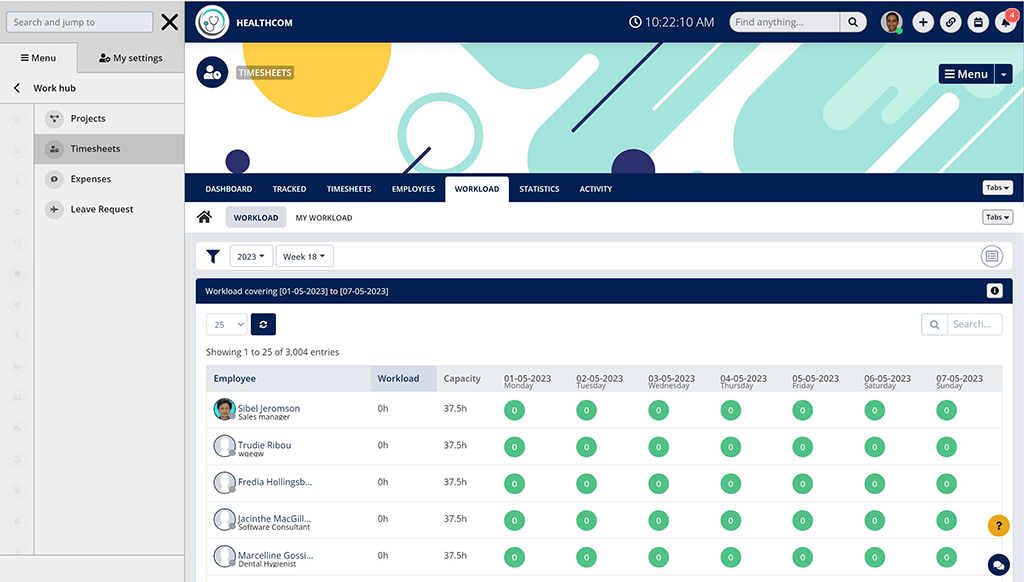This screenshot has width=1024, height=582.
Task: Switch to the Employees tab
Action: click(x=413, y=189)
